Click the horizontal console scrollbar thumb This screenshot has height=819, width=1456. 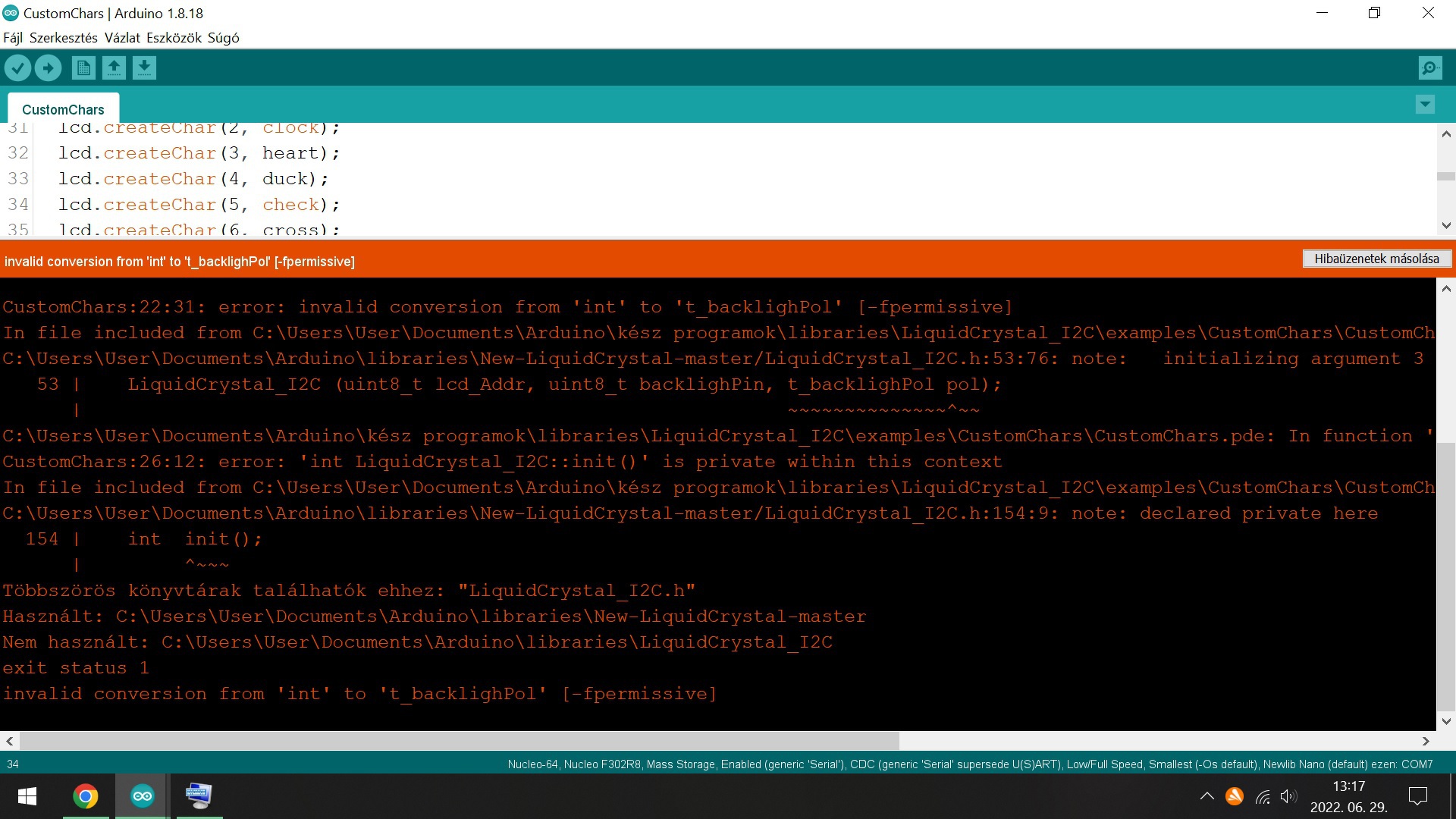tap(459, 741)
